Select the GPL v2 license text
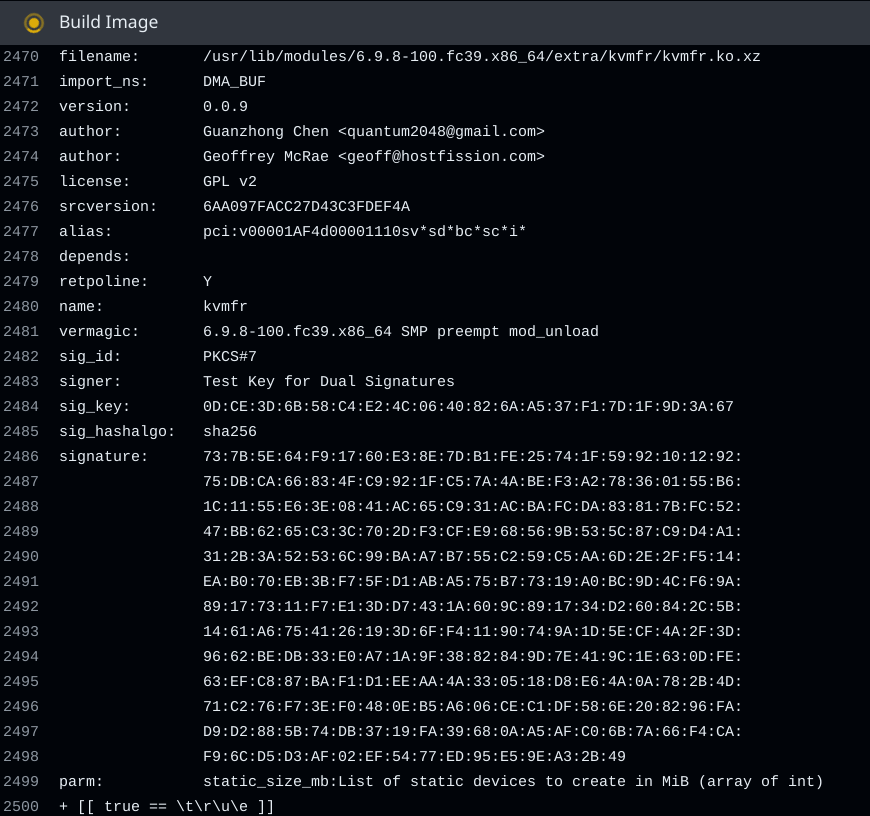 pos(230,182)
